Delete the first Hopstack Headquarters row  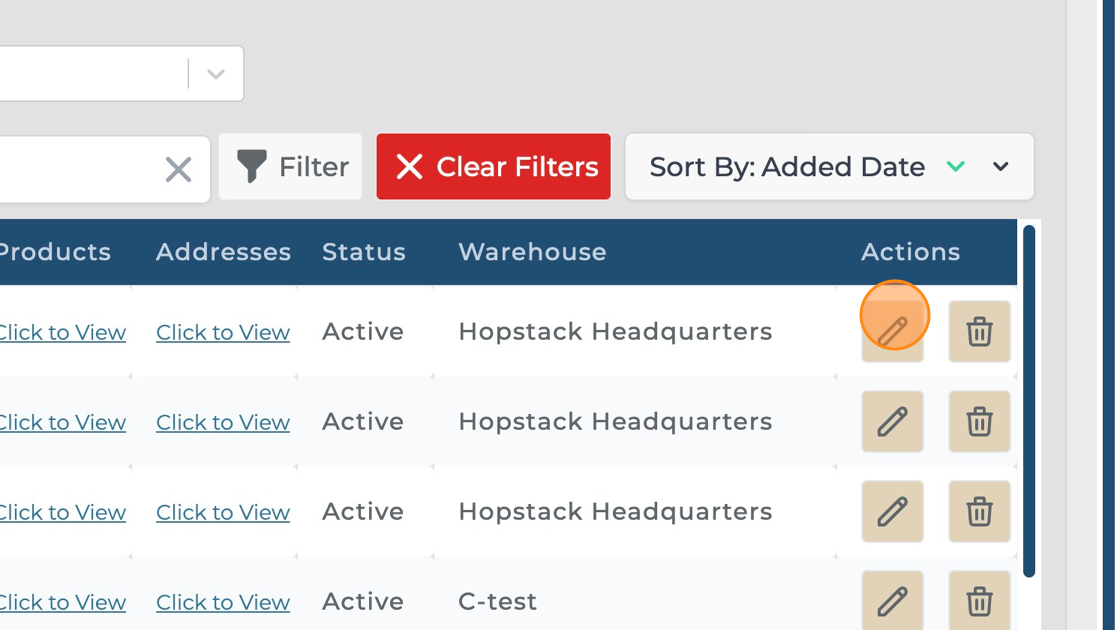coord(979,331)
